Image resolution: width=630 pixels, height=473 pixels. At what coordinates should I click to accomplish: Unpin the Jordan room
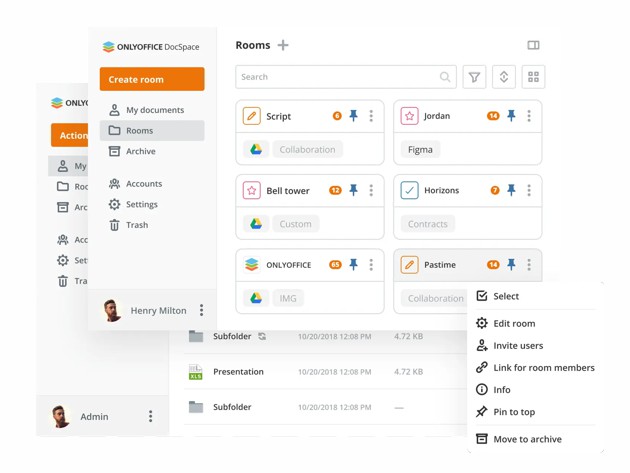pos(511,116)
